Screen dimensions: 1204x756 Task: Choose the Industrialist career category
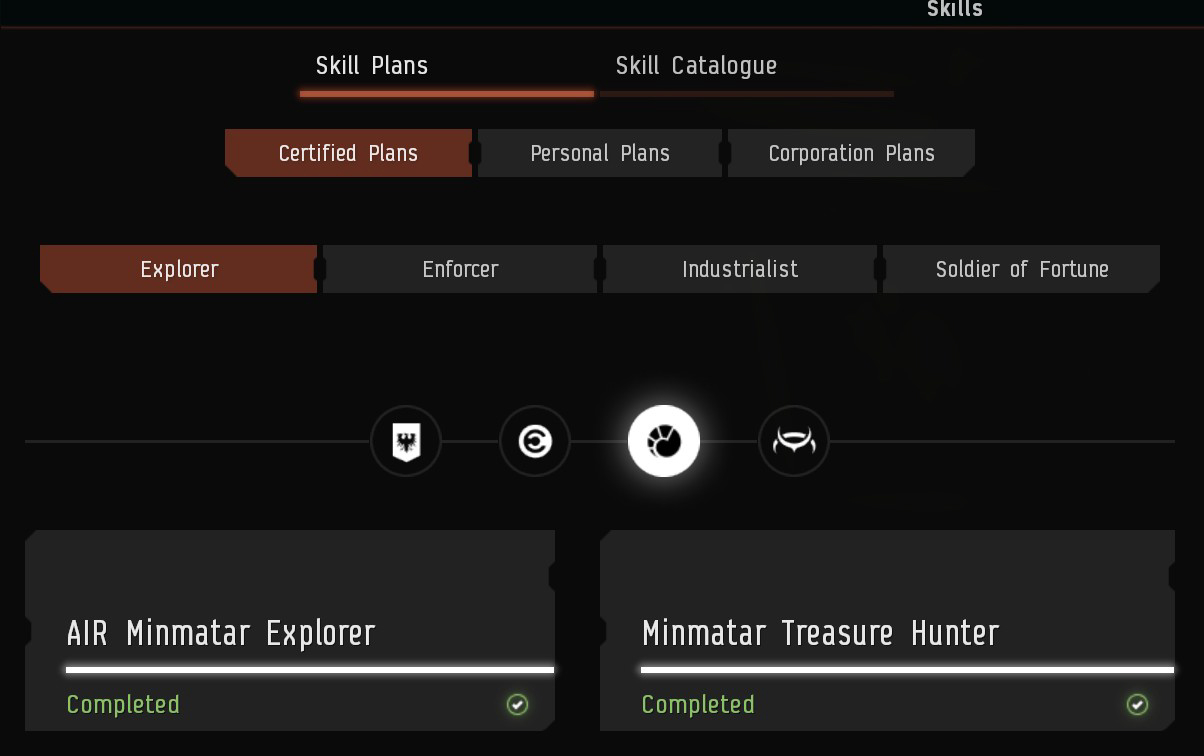point(740,269)
